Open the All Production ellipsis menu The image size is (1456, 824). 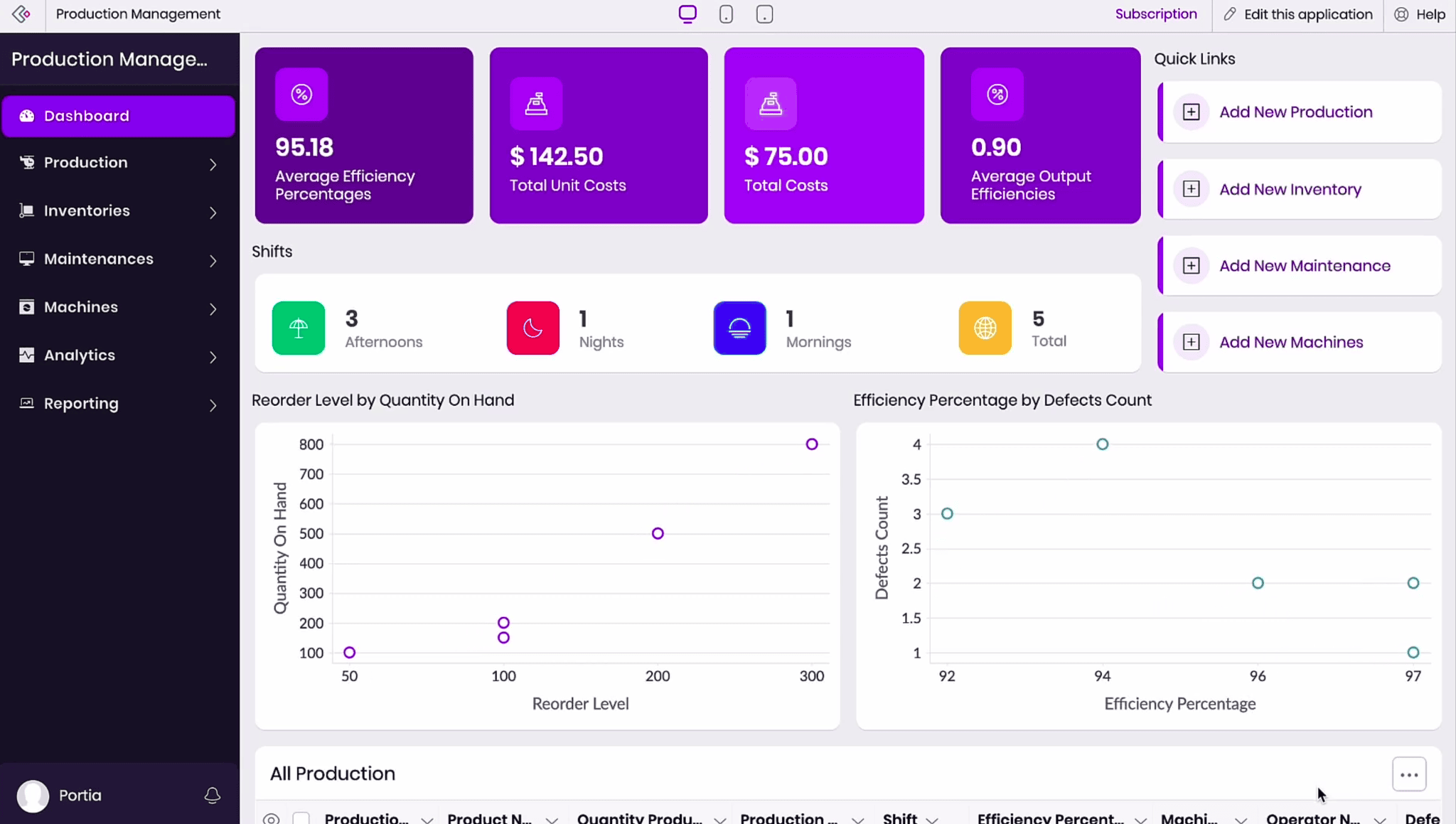coord(1408,775)
